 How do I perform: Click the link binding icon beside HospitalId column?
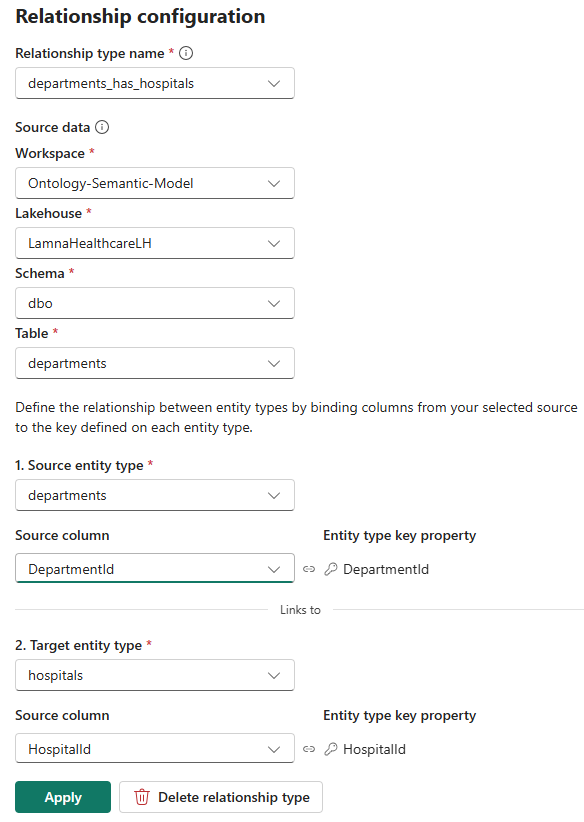(309, 748)
